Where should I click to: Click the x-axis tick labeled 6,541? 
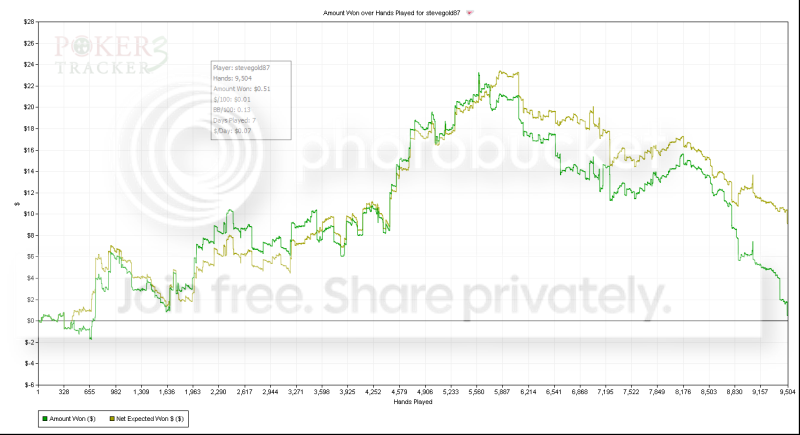click(554, 392)
